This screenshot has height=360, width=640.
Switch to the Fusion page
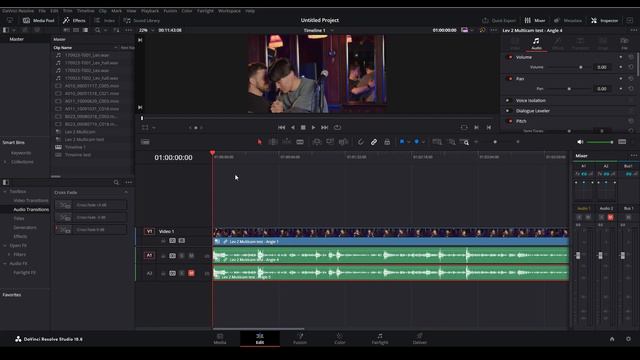(x=300, y=339)
